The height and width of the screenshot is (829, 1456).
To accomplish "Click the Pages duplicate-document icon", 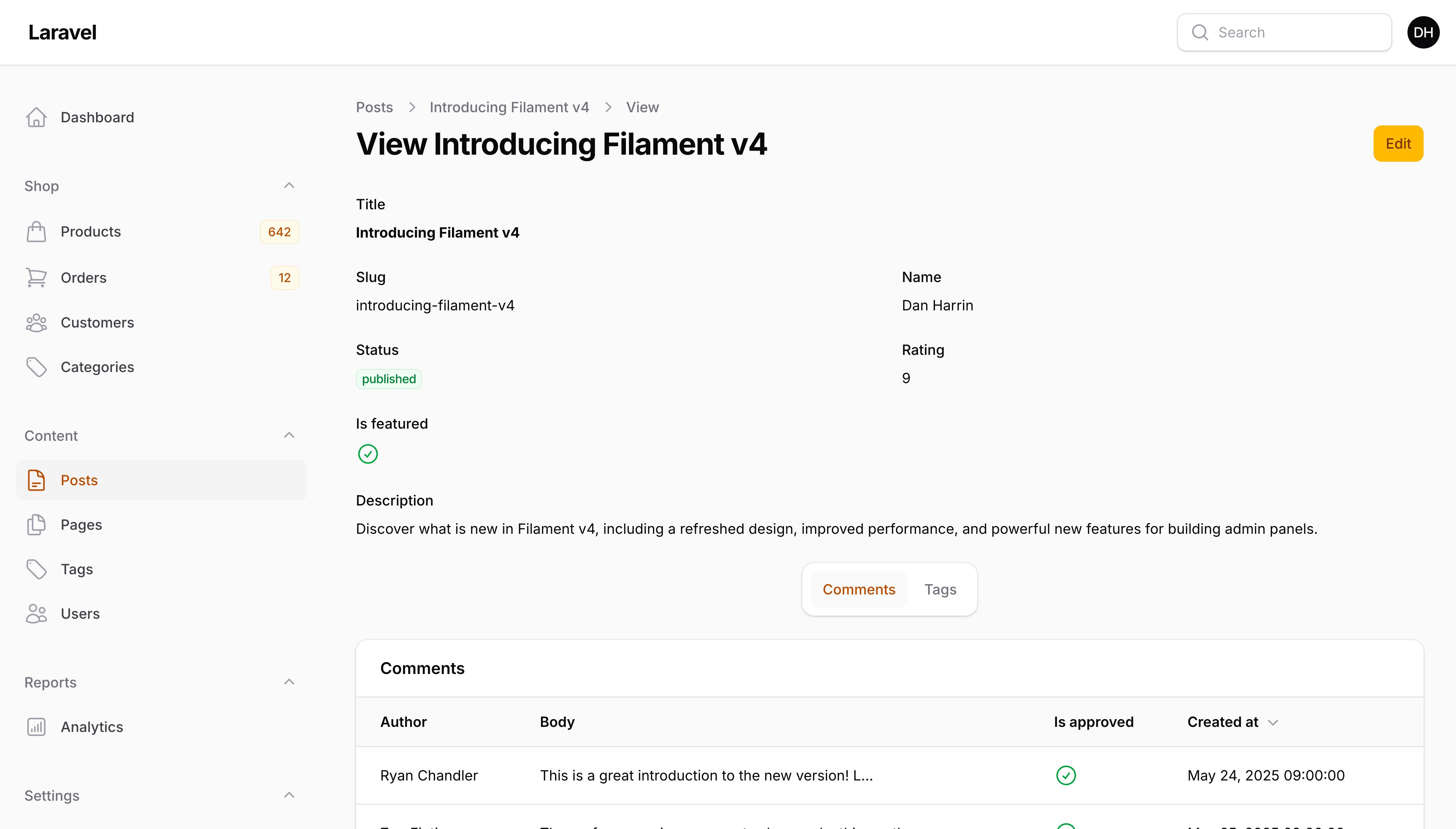I will pyautogui.click(x=36, y=525).
